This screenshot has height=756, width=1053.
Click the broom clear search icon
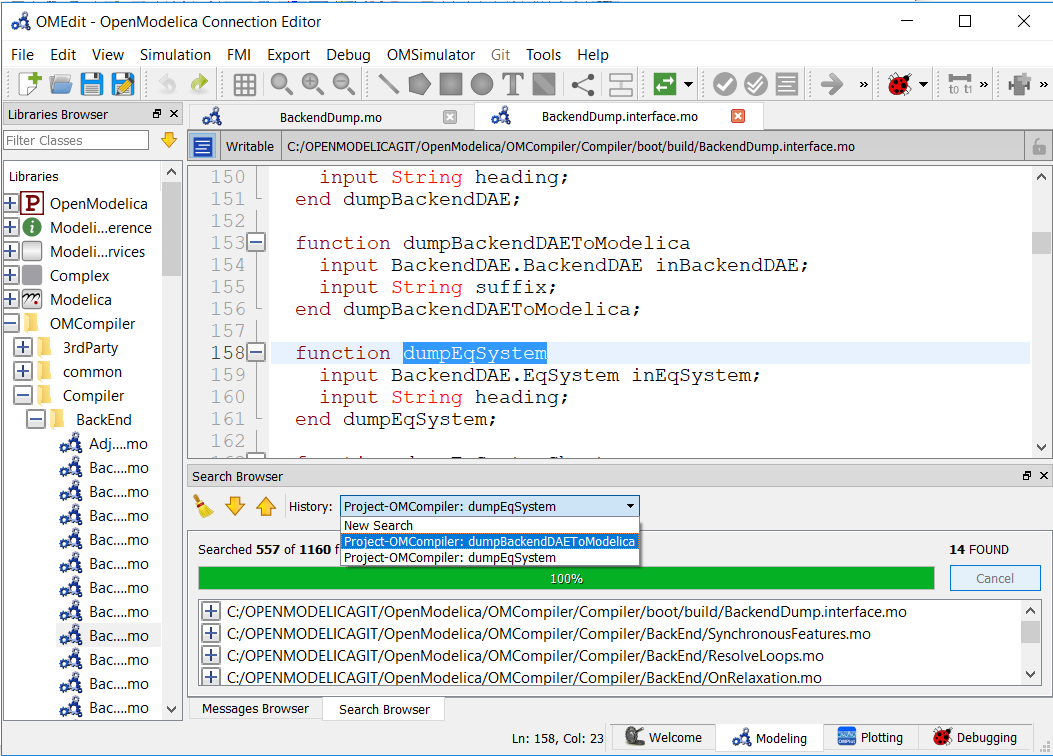[x=204, y=506]
